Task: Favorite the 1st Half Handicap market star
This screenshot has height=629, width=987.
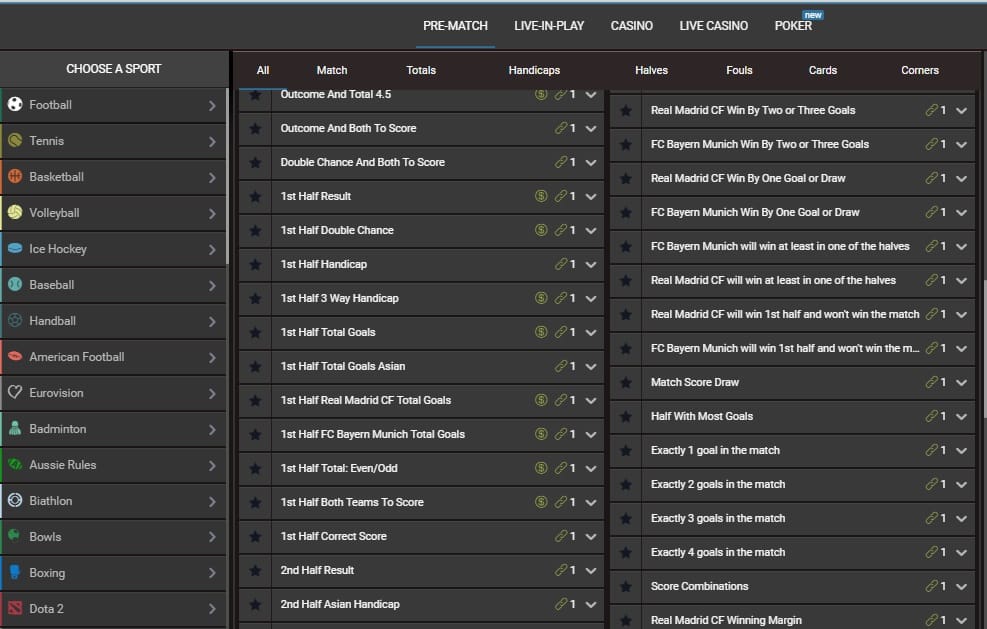Action: 255,264
